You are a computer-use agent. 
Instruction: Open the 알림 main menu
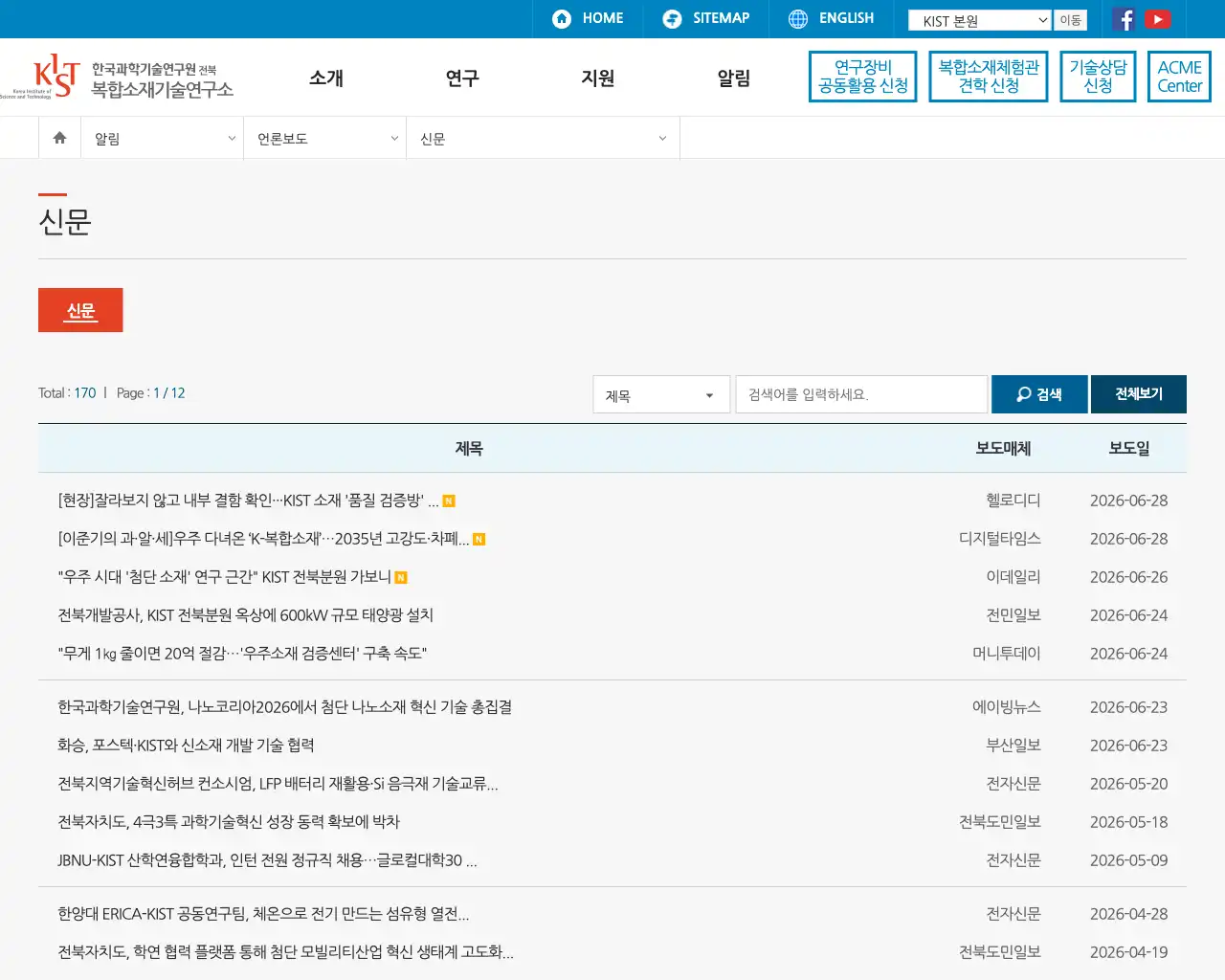point(734,78)
